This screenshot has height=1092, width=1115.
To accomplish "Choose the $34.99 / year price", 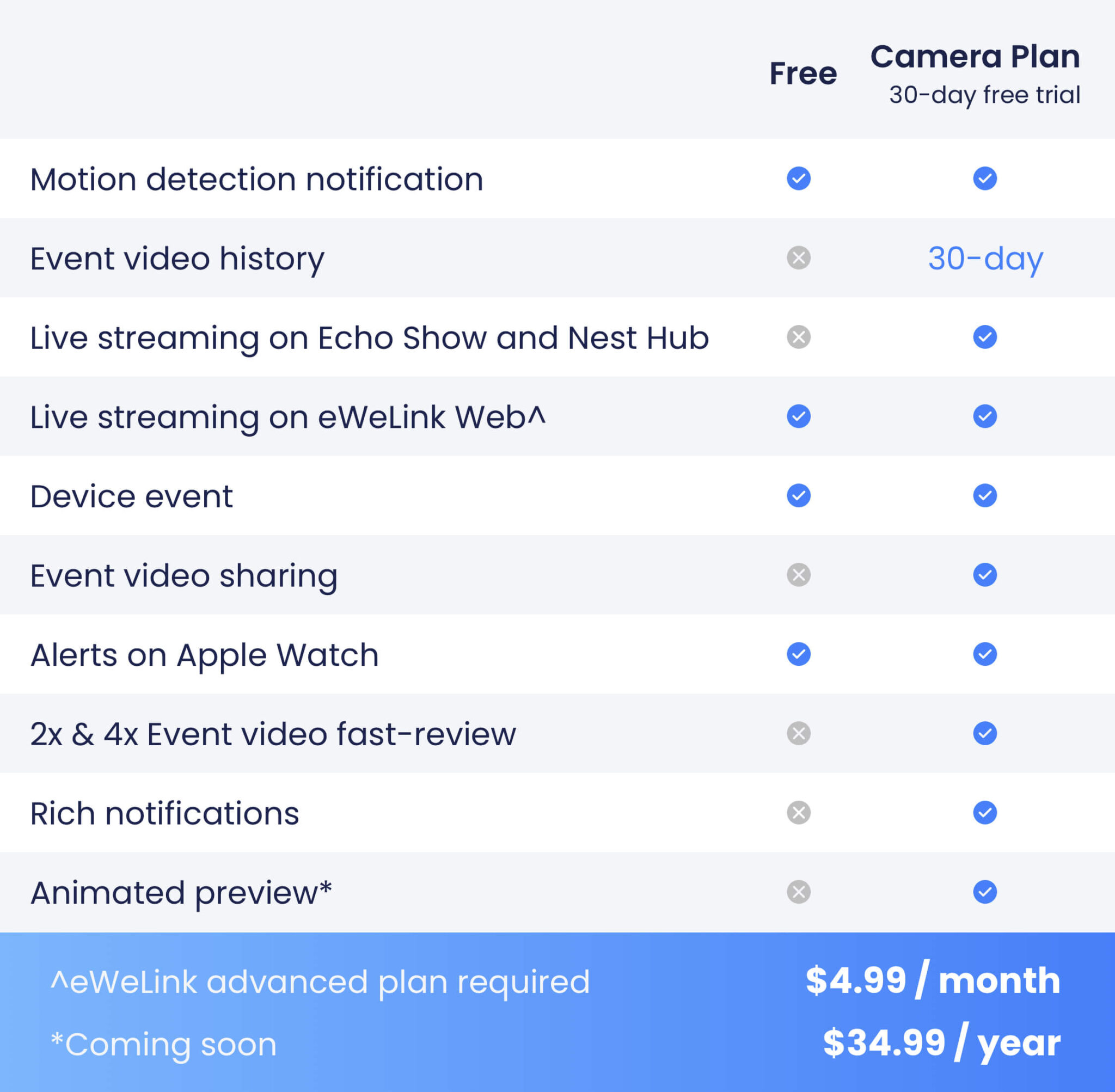I will click(x=941, y=1042).
